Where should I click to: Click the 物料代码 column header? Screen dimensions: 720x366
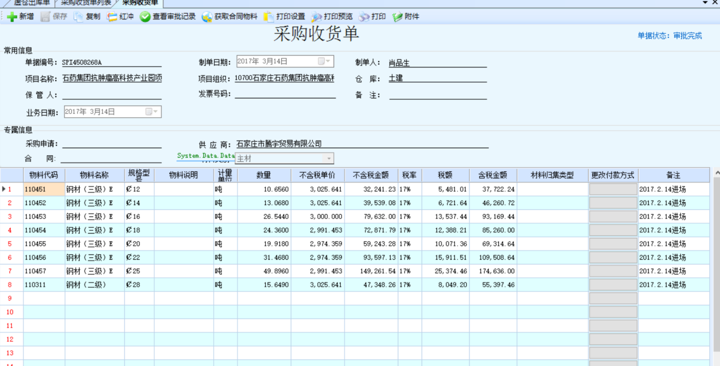(44, 175)
